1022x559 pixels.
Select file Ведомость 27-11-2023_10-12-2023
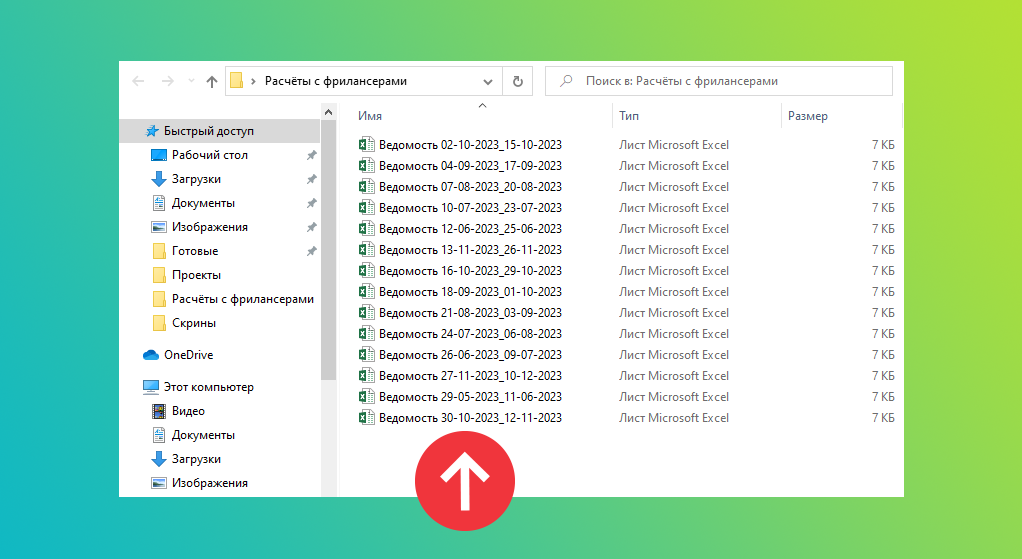470,376
